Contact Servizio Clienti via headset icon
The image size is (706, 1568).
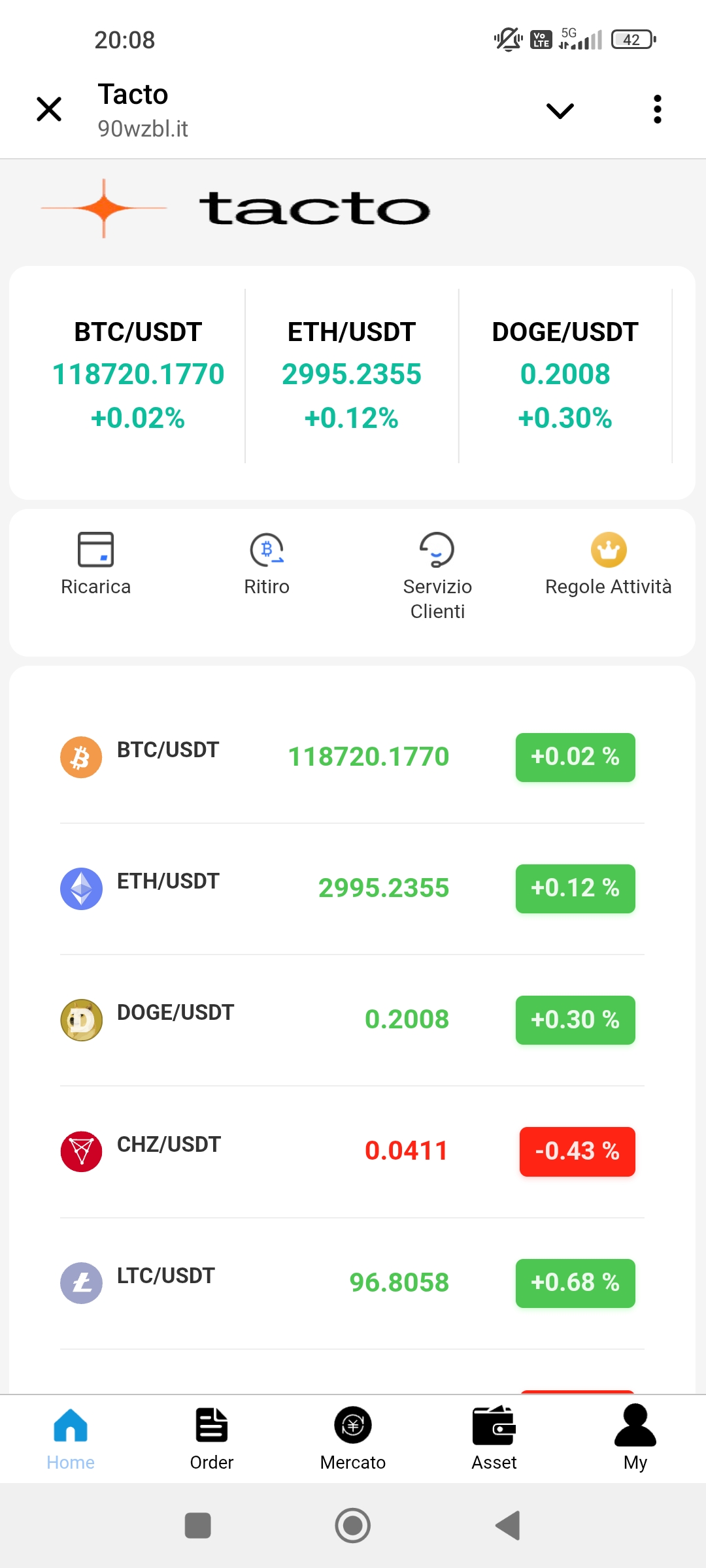pos(437,549)
